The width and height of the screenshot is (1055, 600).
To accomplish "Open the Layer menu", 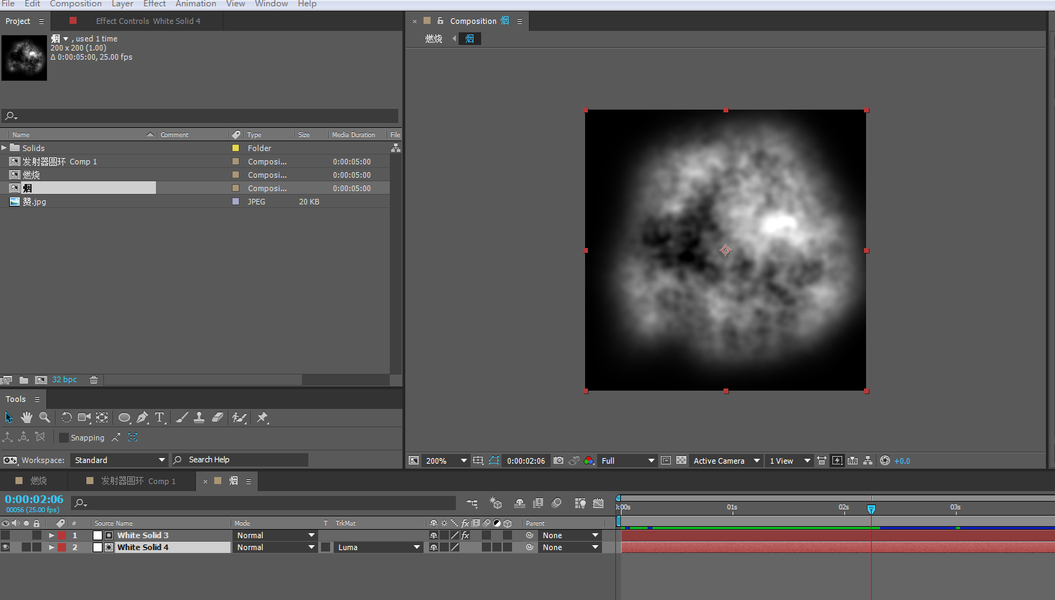I will point(122,4).
